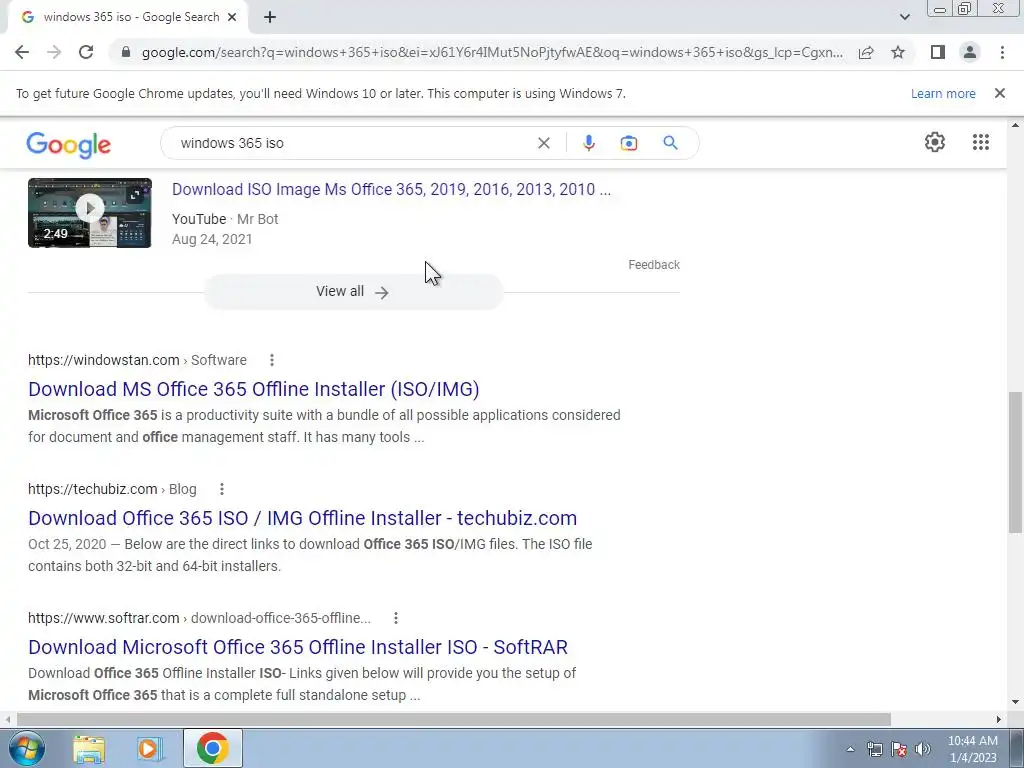This screenshot has height=768, width=1024.
Task: Open Windows Explorer from taskbar
Action: 89,748
